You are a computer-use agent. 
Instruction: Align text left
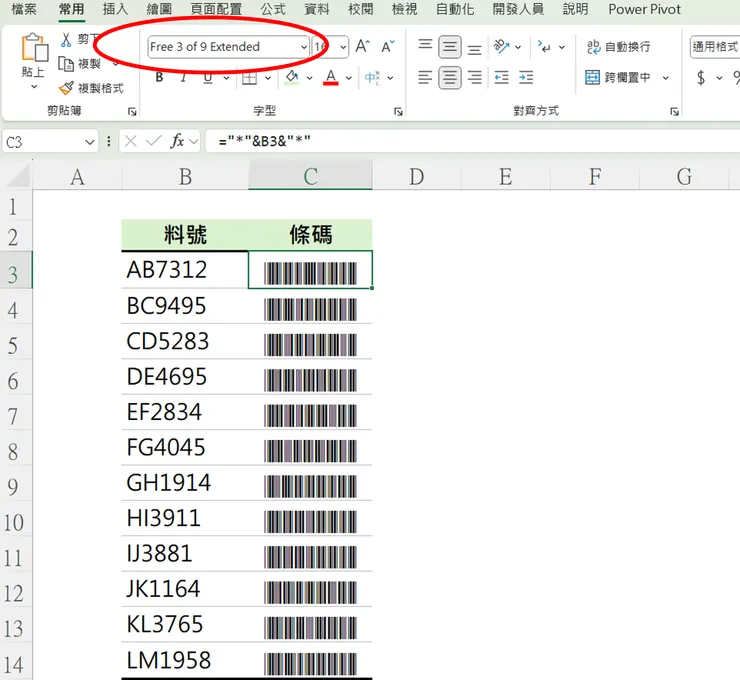point(425,77)
